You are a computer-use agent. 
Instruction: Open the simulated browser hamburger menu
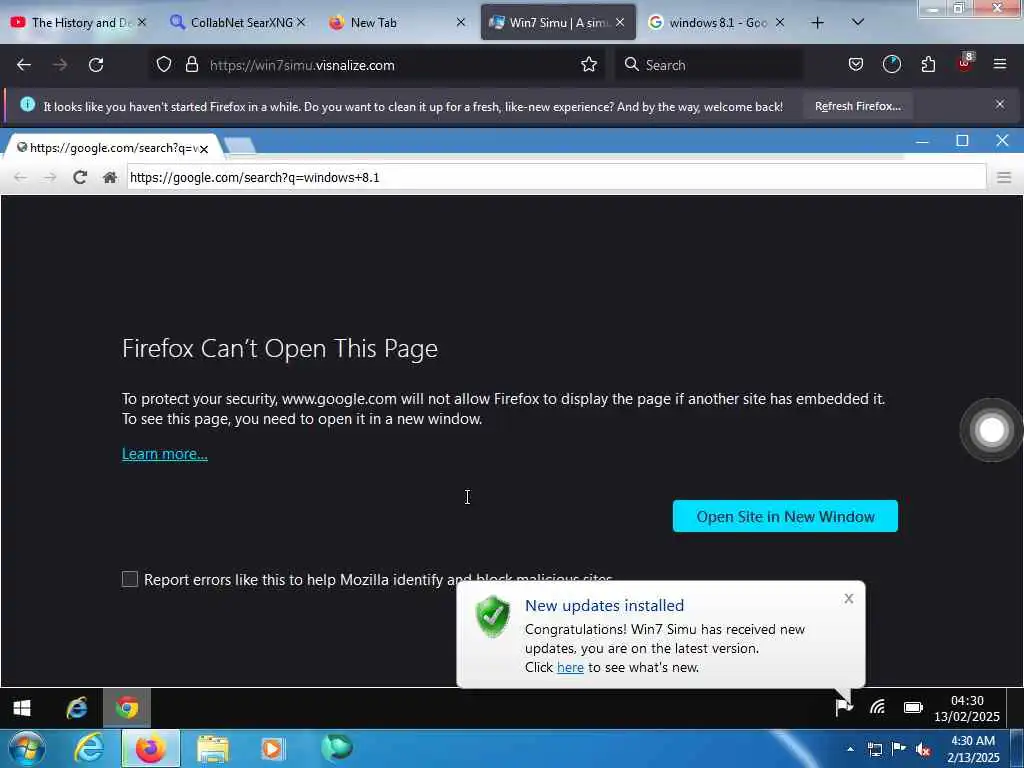(1004, 177)
